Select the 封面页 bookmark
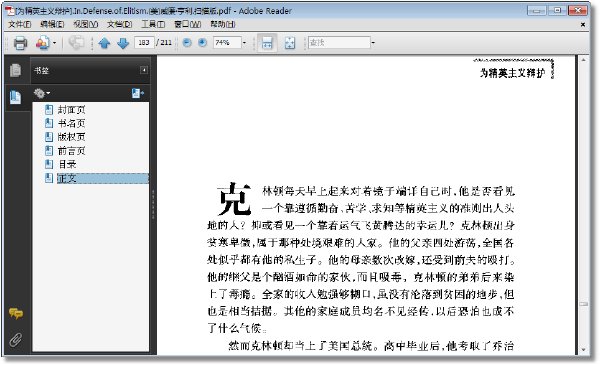This screenshot has height=366, width=600. pos(72,110)
